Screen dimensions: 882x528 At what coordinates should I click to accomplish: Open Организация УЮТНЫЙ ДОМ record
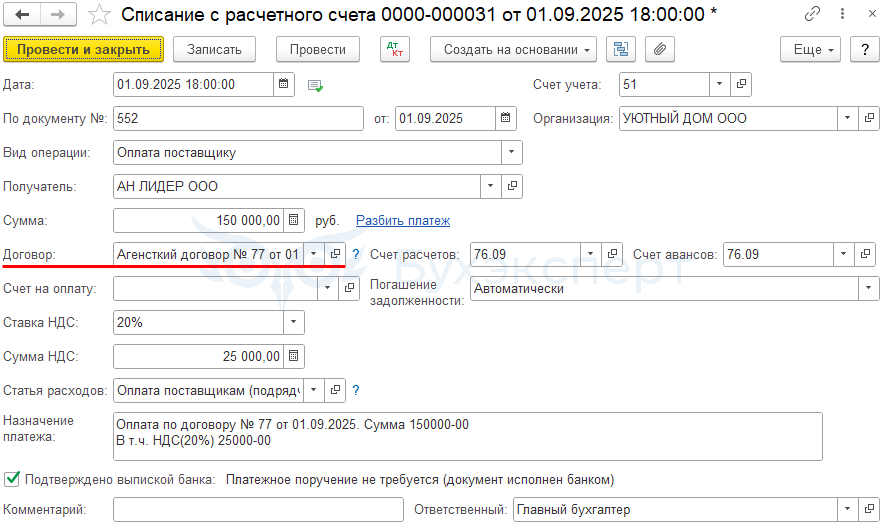pyautogui.click(x=868, y=118)
